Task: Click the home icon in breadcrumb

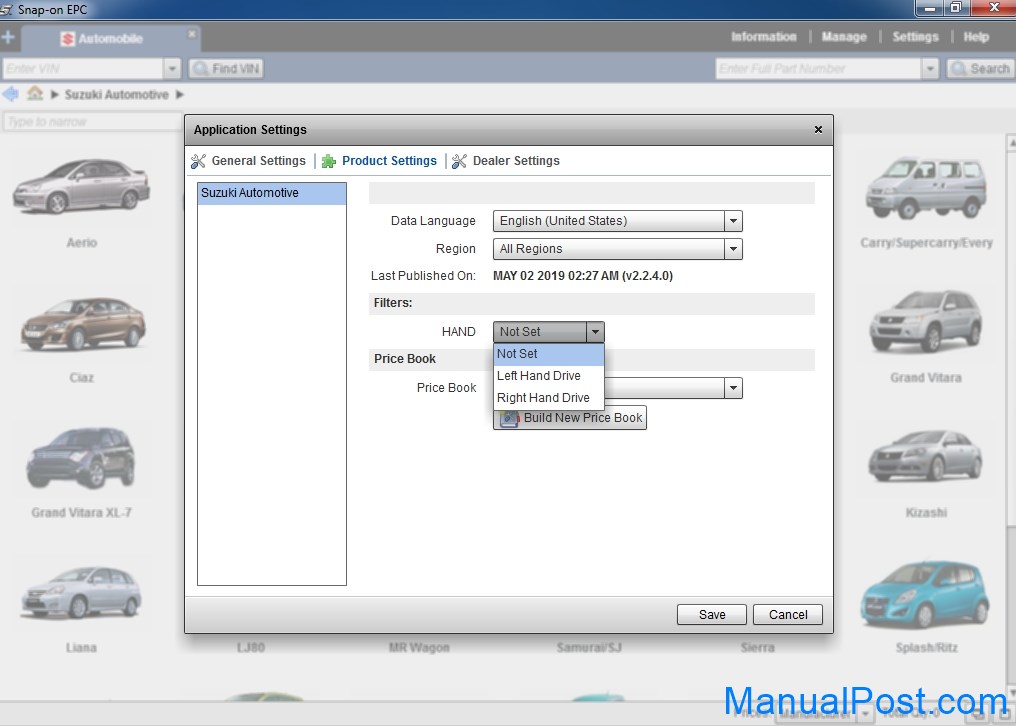Action: 35,94
